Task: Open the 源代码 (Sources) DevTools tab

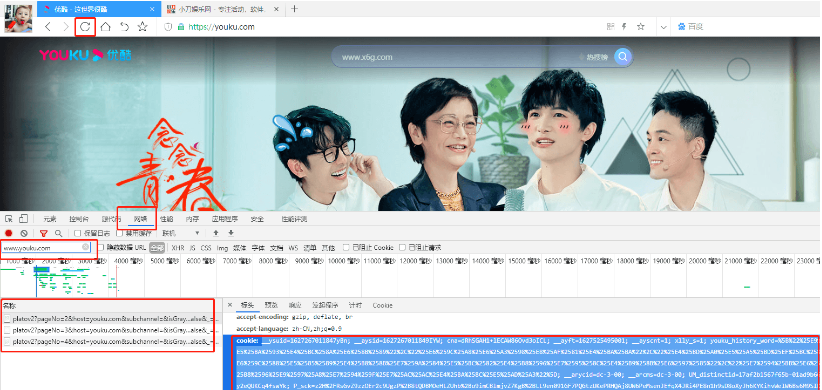Action: (x=111, y=219)
